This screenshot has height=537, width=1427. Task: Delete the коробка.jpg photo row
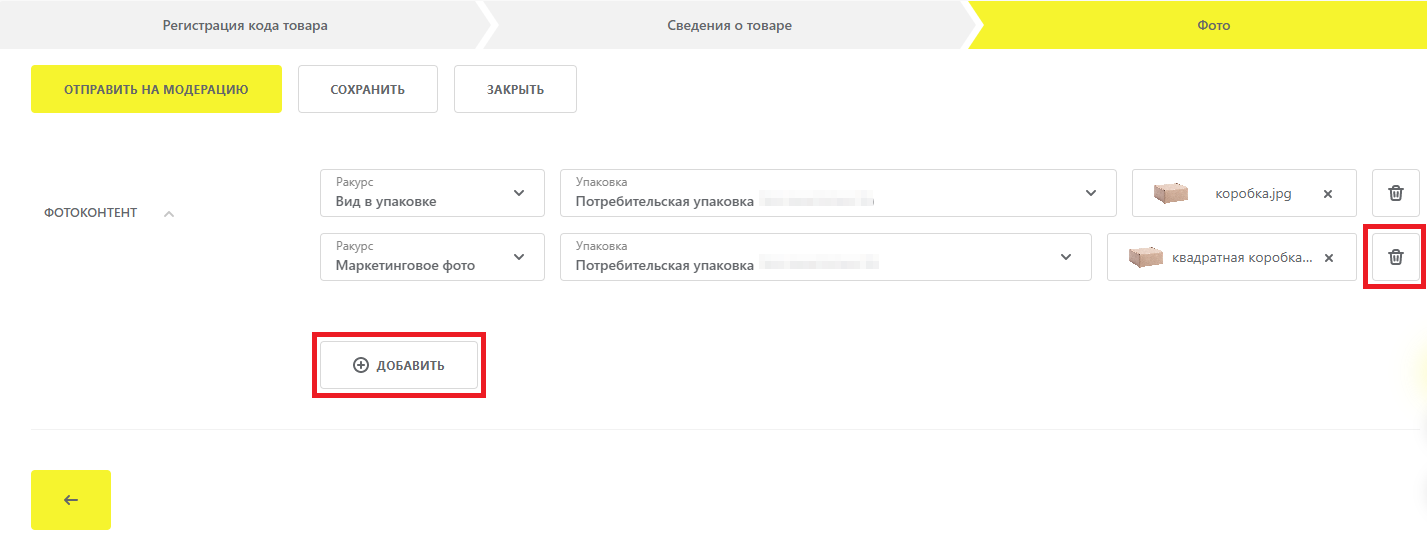1396,193
